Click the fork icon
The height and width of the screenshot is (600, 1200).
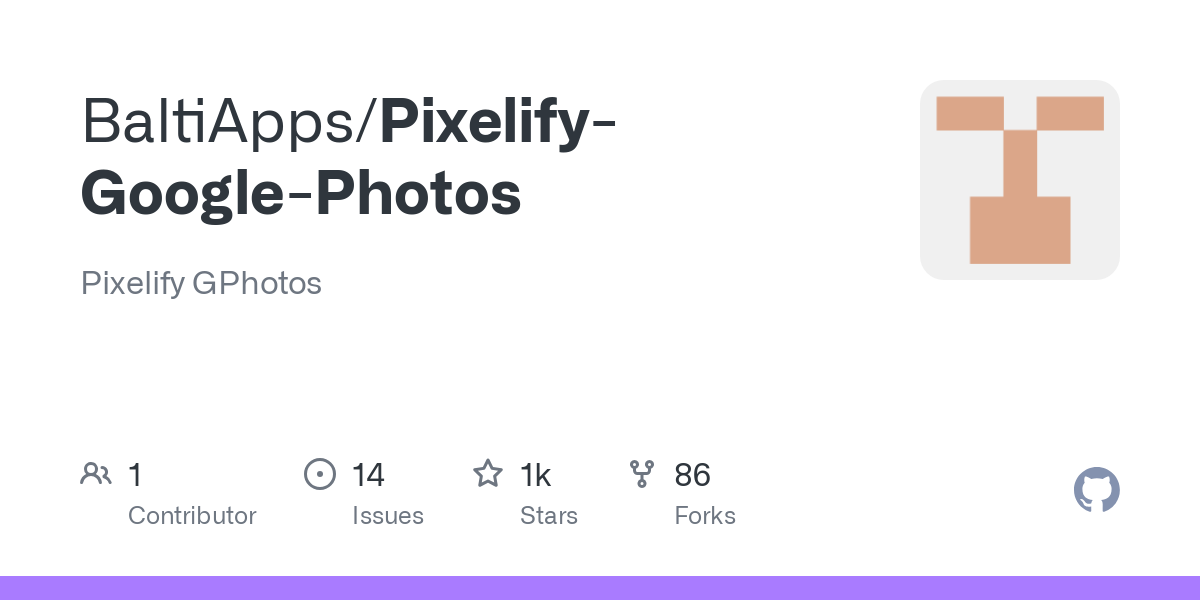pos(641,473)
